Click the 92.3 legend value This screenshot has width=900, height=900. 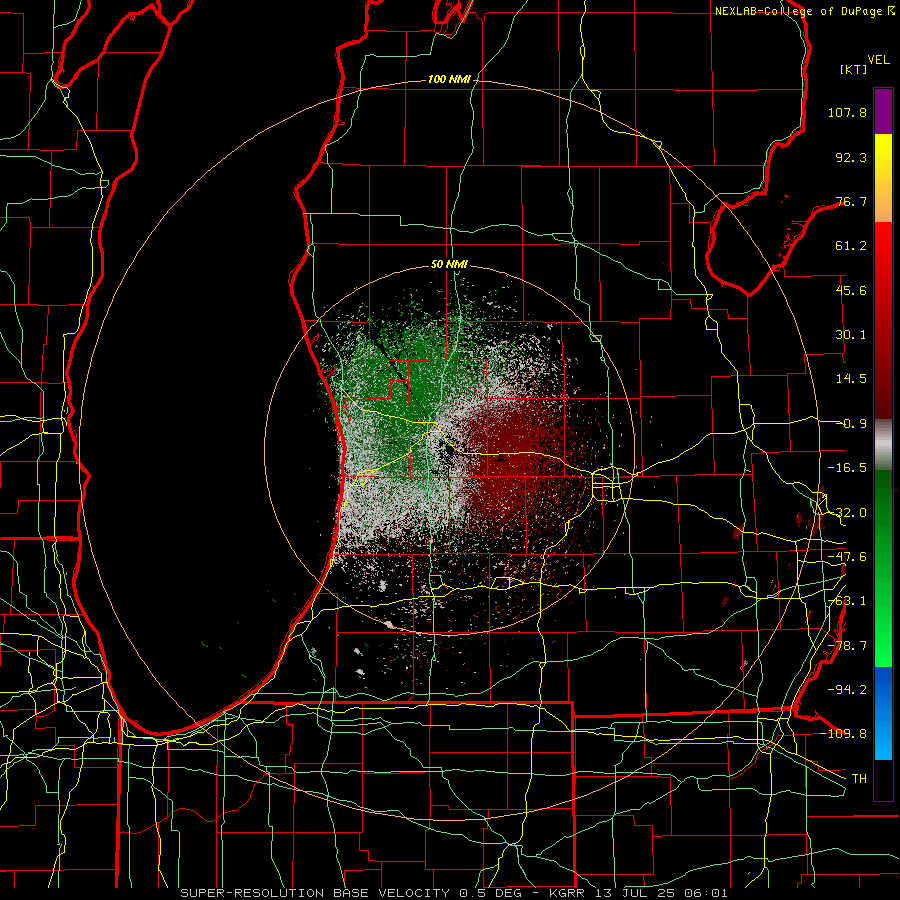point(851,157)
